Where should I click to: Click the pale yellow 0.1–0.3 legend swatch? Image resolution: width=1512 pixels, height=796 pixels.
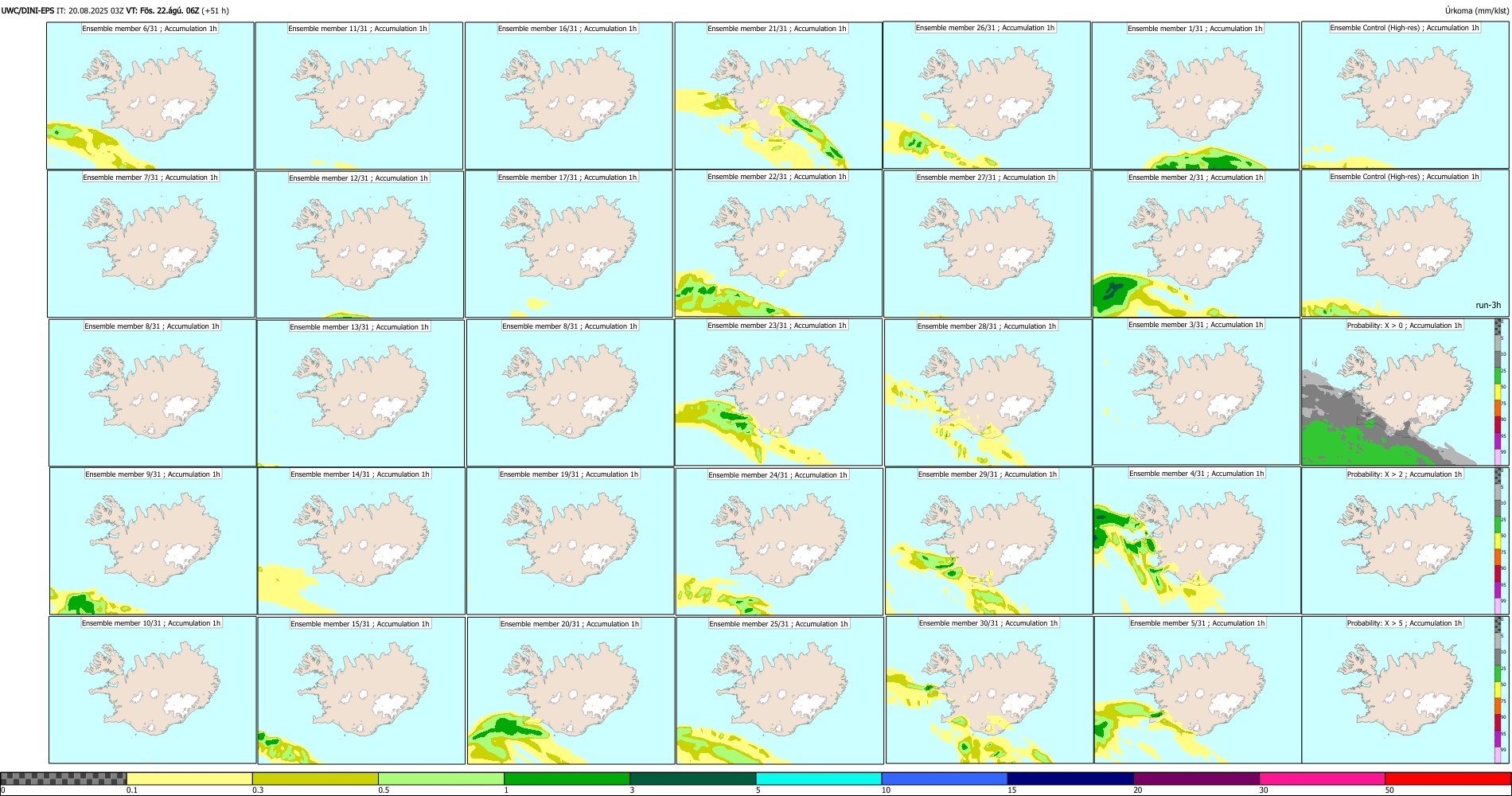189,778
